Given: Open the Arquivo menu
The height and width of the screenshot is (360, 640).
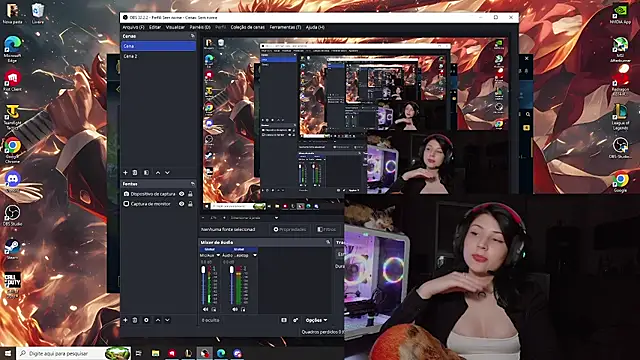Looking at the screenshot, I should click(x=133, y=27).
